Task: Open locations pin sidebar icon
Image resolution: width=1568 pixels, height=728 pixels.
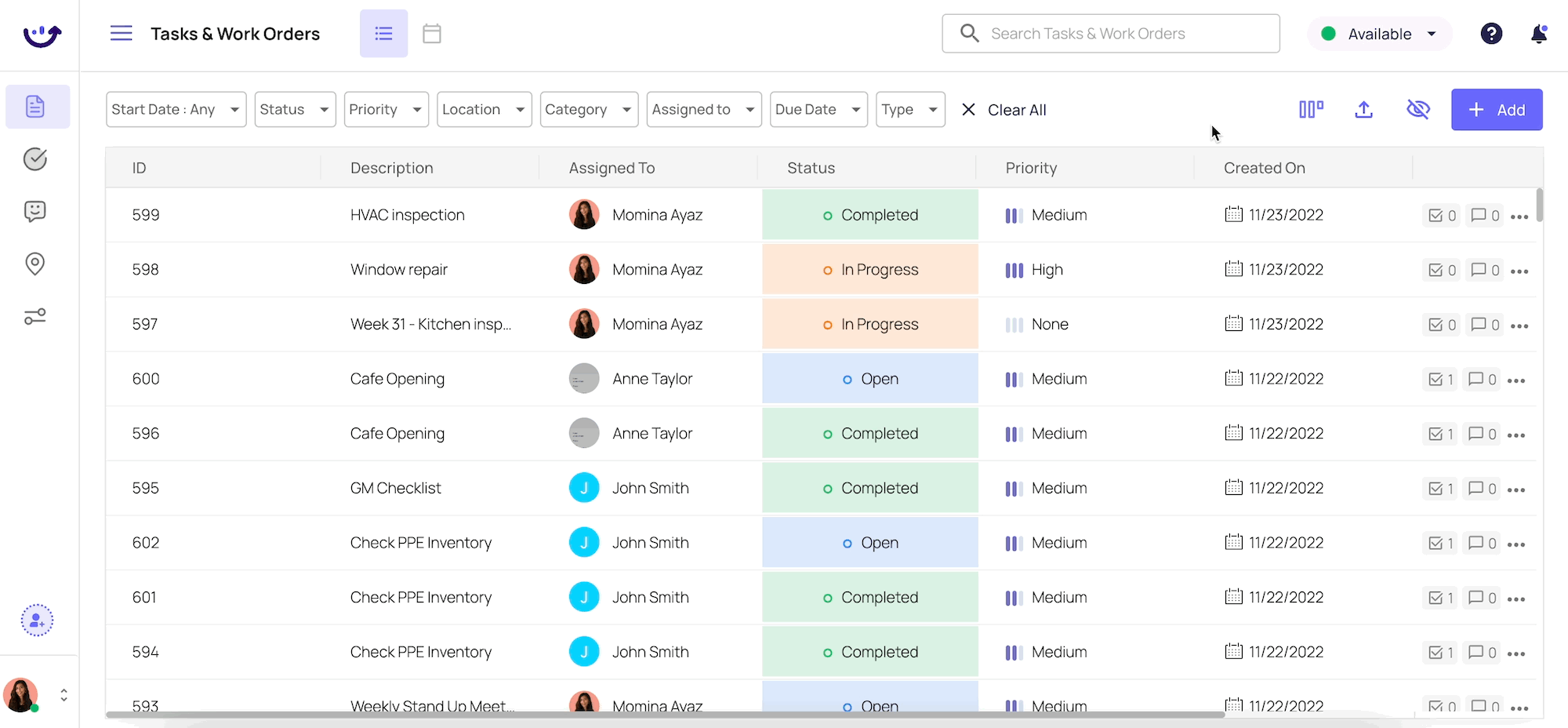Action: [35, 264]
